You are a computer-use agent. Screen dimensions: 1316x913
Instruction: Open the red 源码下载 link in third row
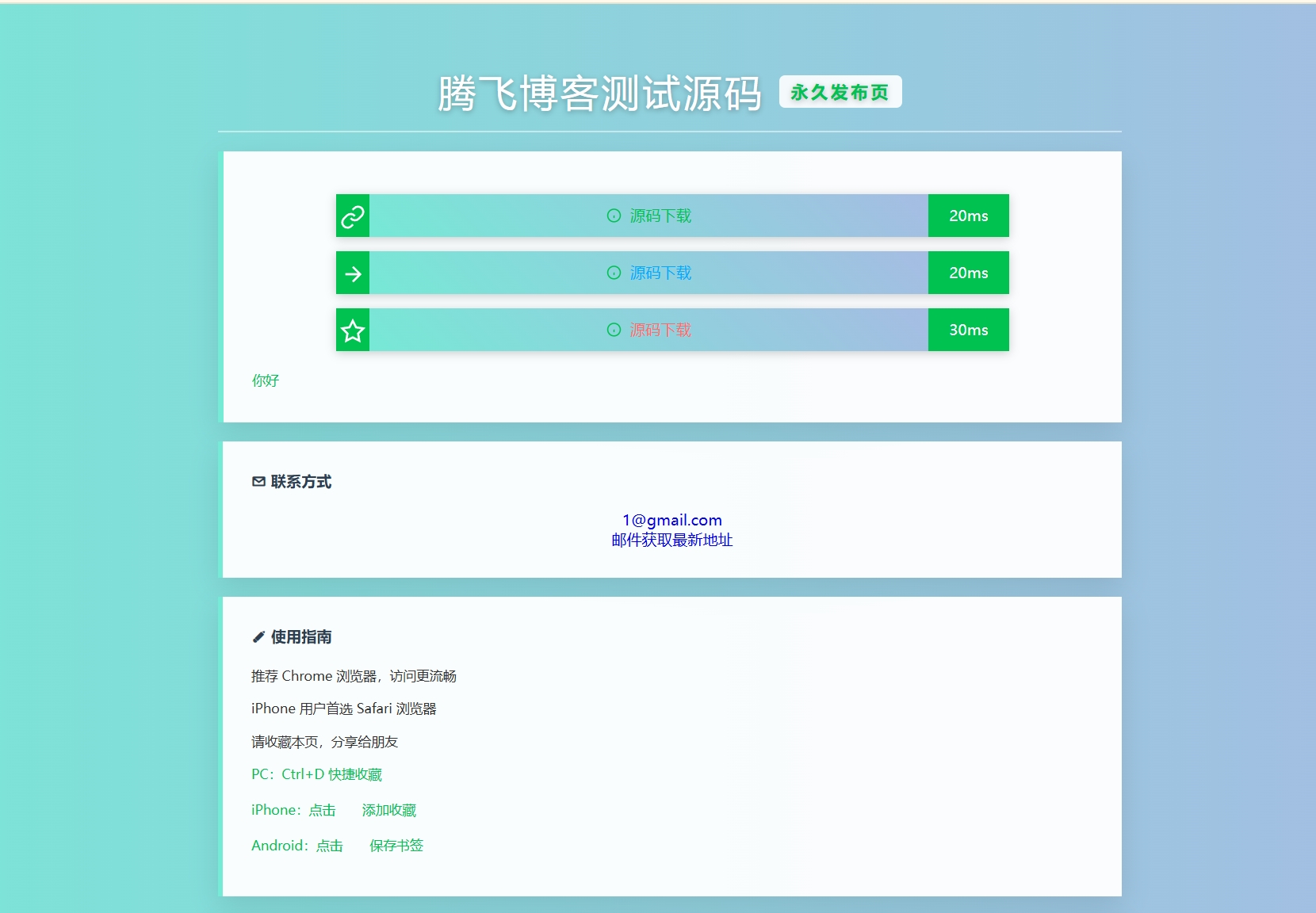(x=660, y=330)
